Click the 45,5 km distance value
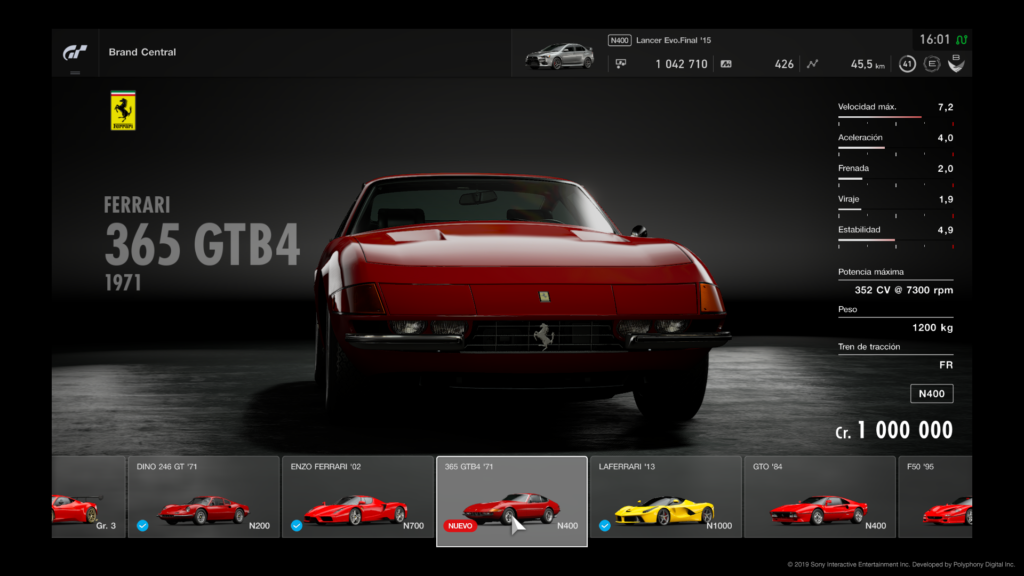Screen dimensions: 1024x576 tap(867, 64)
